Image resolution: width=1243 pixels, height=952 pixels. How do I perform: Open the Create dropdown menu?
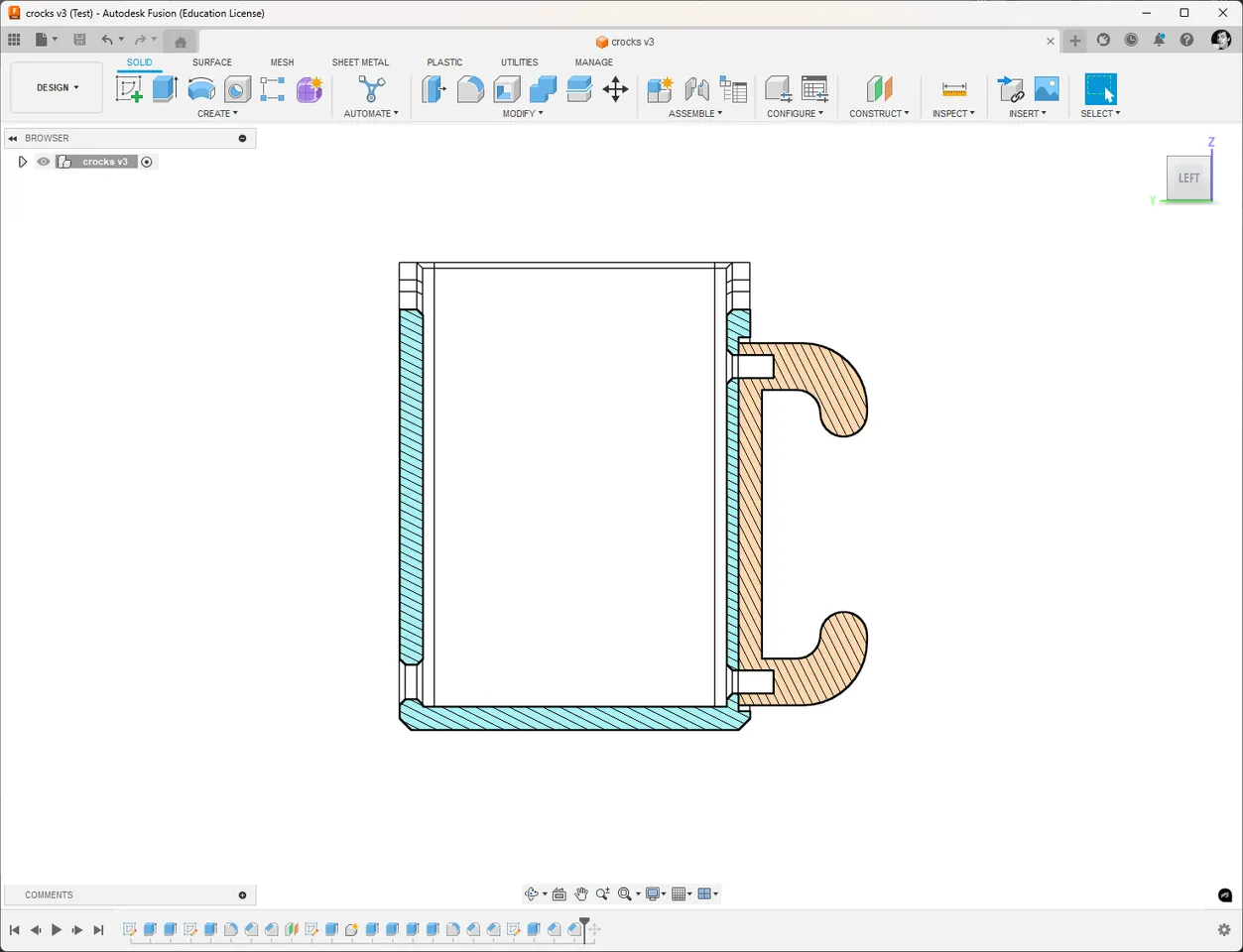217,113
